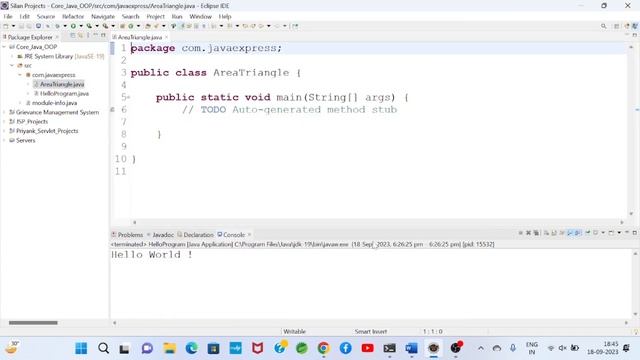Open the New file dropdown arrow
This screenshot has height=360, width=640.
(13, 26)
